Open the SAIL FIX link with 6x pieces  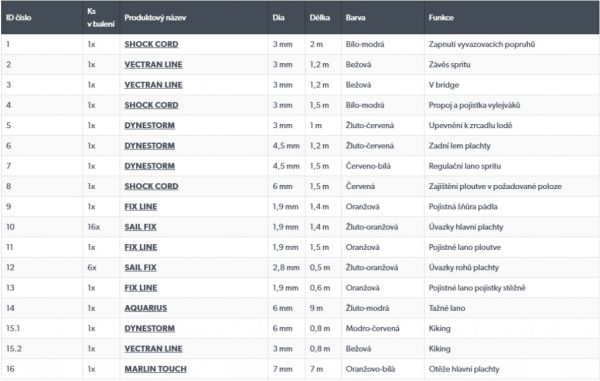(140, 267)
